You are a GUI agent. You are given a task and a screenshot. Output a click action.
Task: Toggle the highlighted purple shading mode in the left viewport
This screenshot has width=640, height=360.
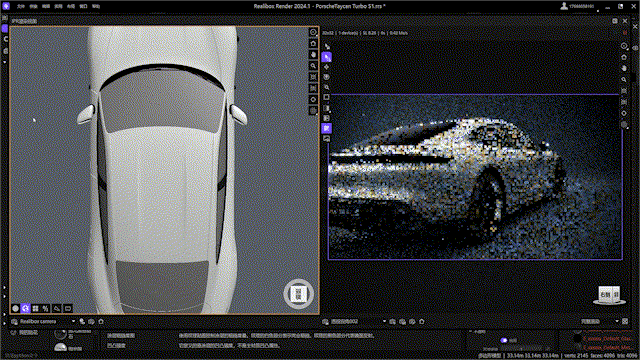click(x=25, y=309)
